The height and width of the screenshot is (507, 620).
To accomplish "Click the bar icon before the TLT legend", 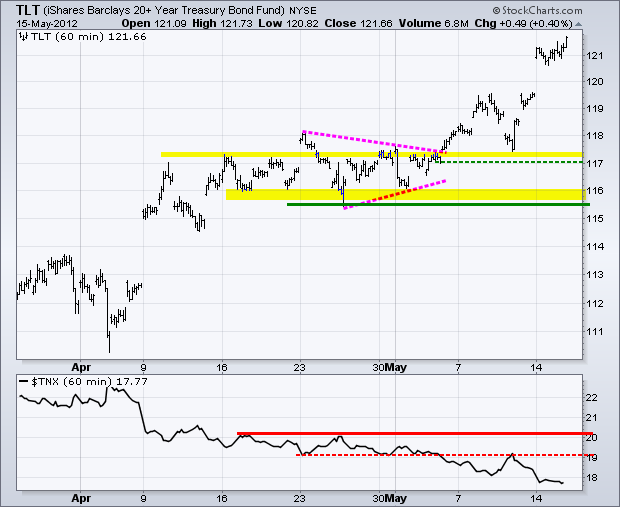I will pyautogui.click(x=24, y=37).
